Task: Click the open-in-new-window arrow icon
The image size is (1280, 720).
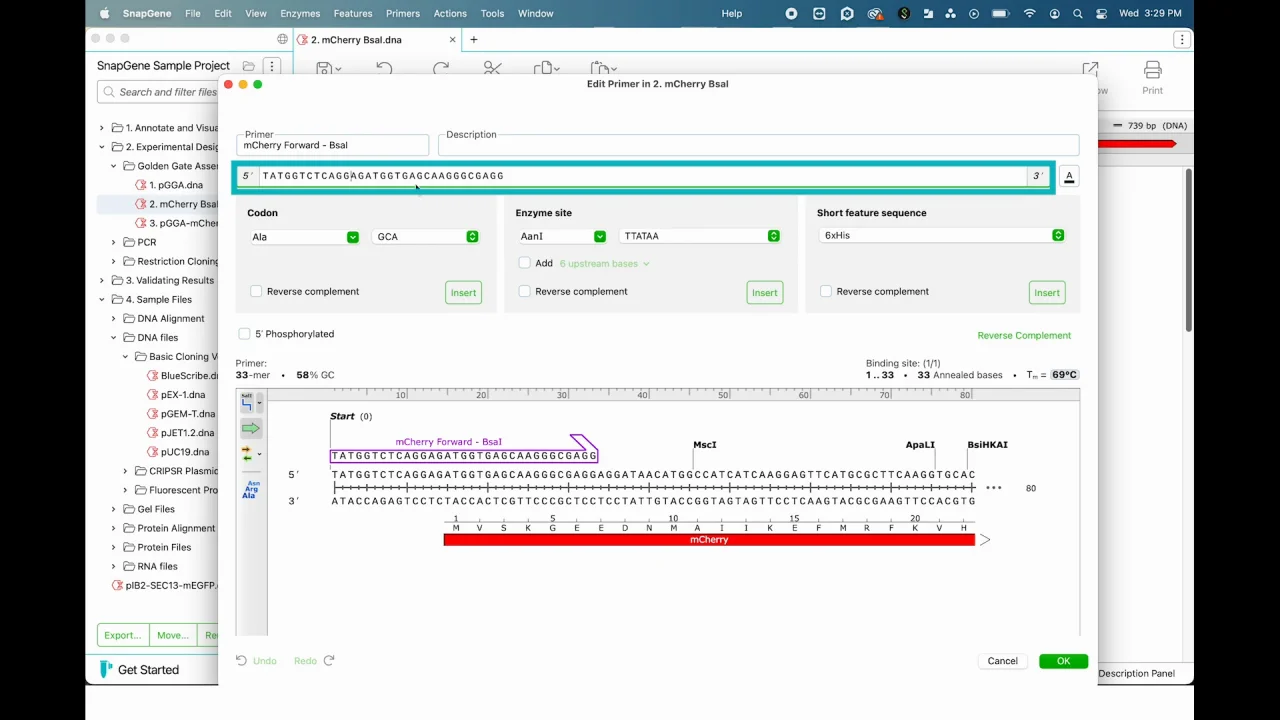Action: (x=1090, y=69)
